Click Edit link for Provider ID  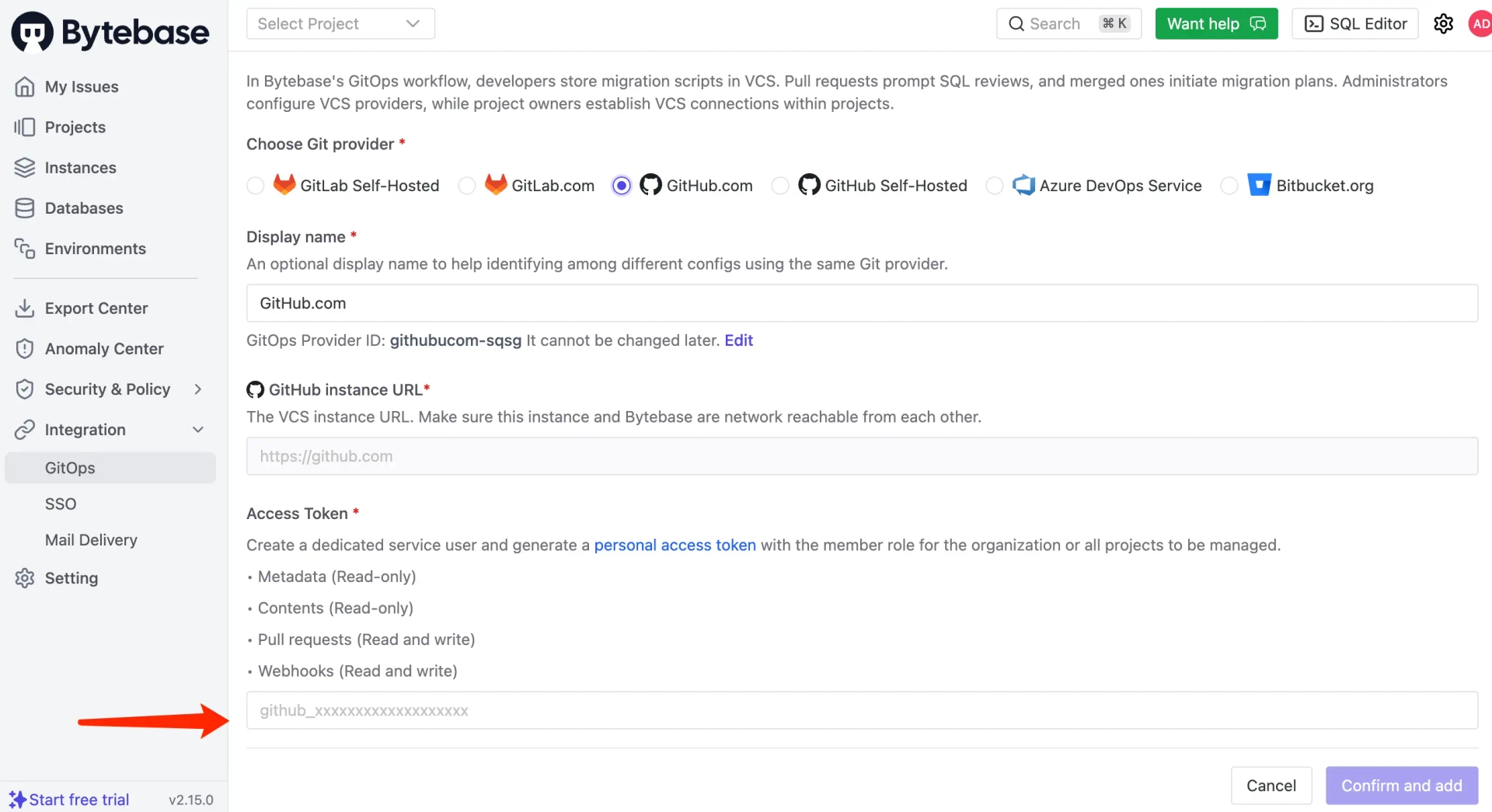[x=739, y=340]
